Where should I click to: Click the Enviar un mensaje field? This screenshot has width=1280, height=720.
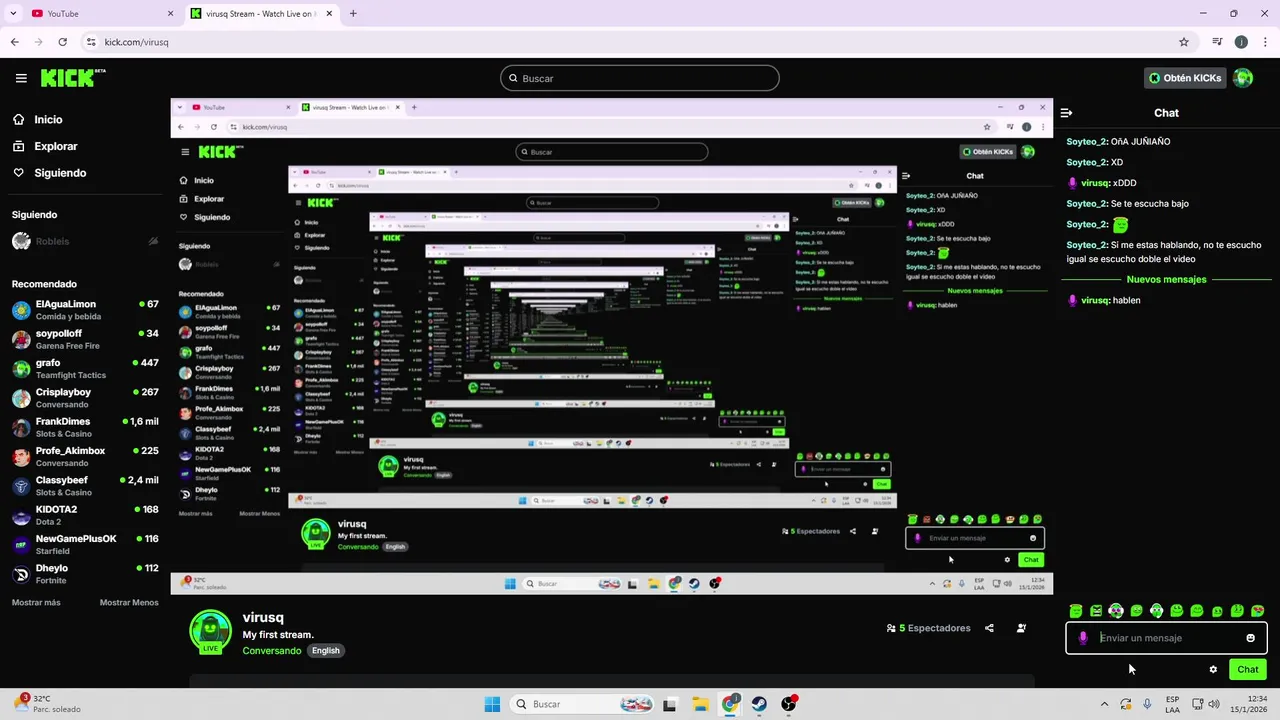[1166, 638]
